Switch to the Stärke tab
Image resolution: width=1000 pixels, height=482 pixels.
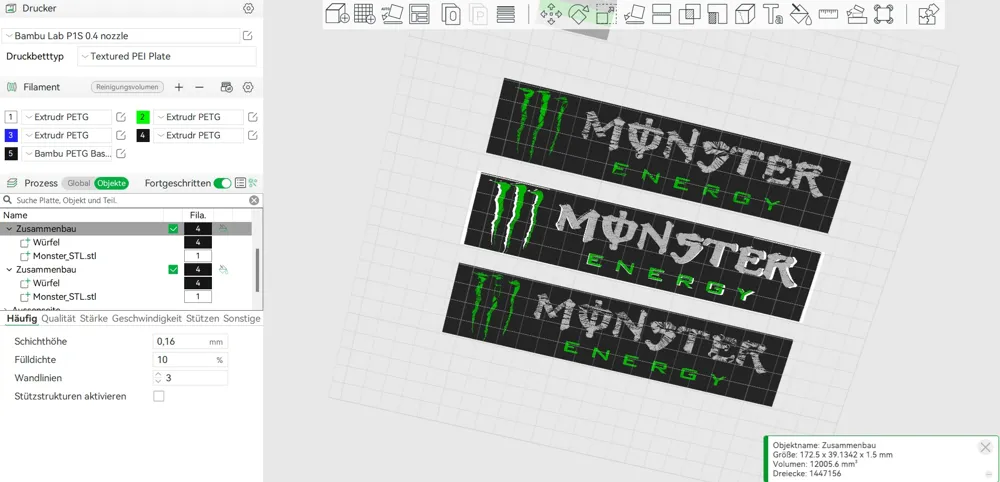[94, 318]
